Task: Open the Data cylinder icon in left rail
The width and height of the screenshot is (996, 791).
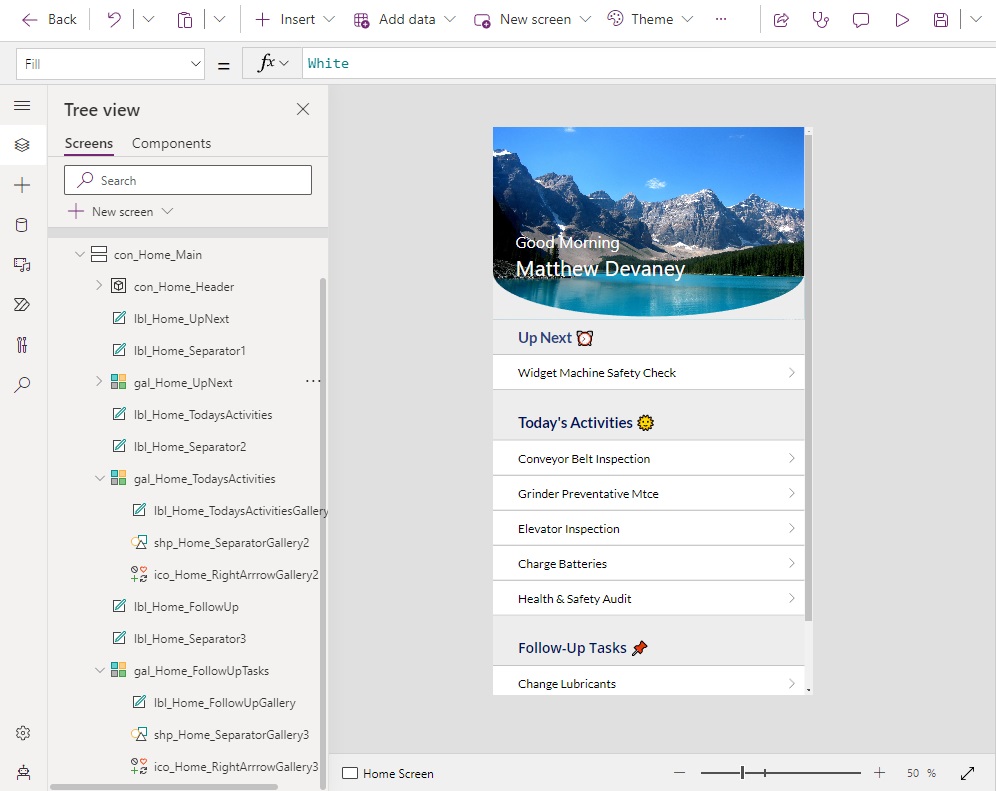Action: [x=22, y=225]
